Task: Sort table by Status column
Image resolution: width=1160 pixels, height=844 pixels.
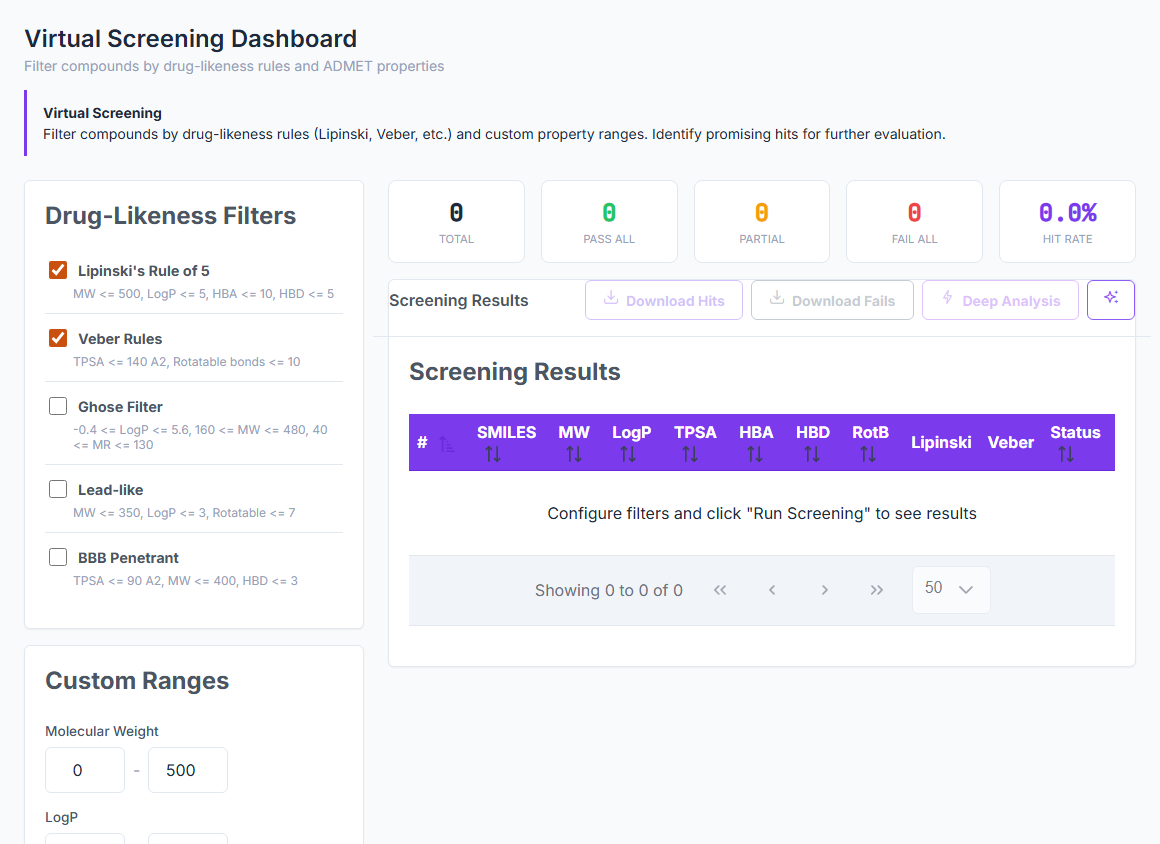Action: coord(1066,454)
